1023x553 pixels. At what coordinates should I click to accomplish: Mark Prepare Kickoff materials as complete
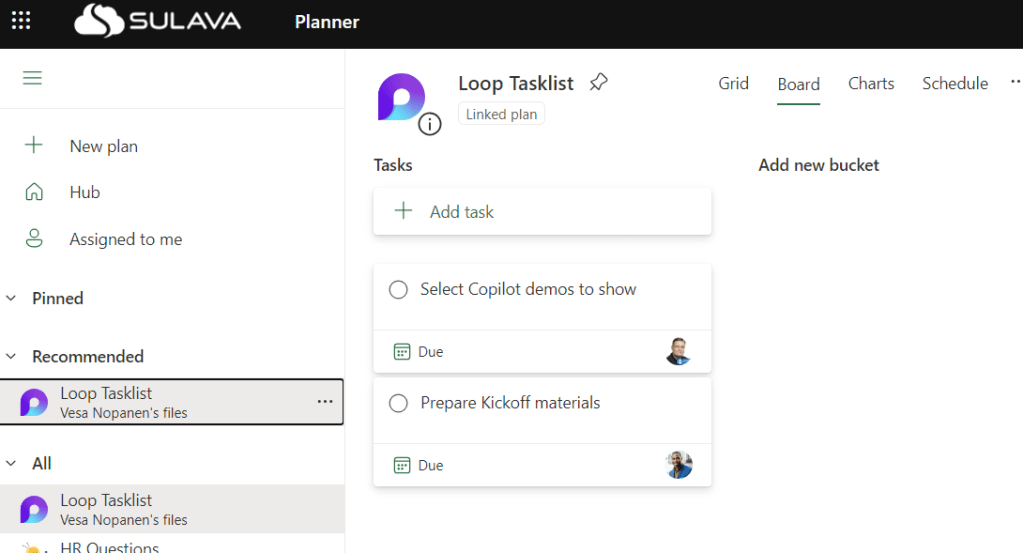click(398, 404)
